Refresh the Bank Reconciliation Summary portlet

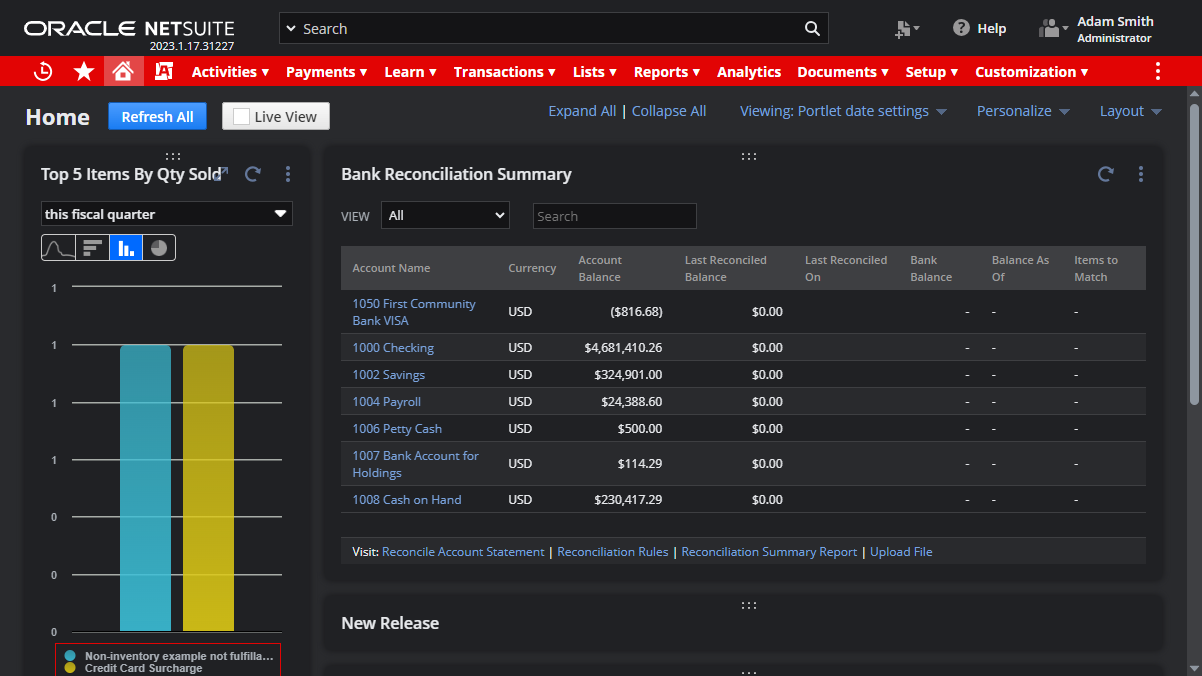1105,174
